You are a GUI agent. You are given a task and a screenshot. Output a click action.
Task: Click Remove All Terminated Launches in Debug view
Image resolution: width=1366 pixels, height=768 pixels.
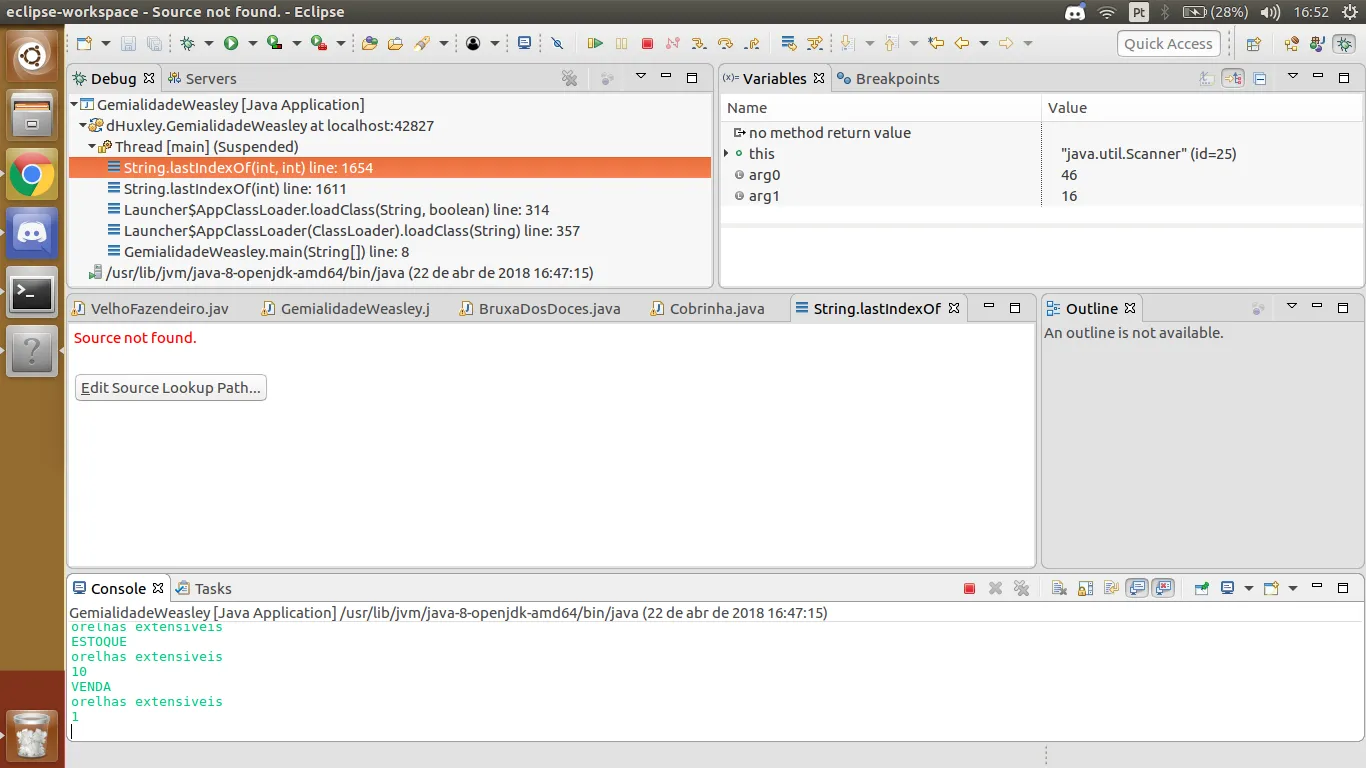point(570,78)
